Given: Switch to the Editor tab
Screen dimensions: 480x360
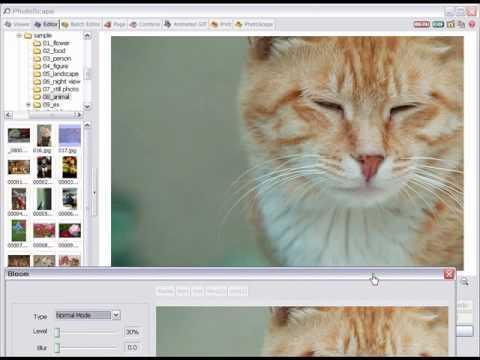Looking at the screenshot, I should [46, 24].
